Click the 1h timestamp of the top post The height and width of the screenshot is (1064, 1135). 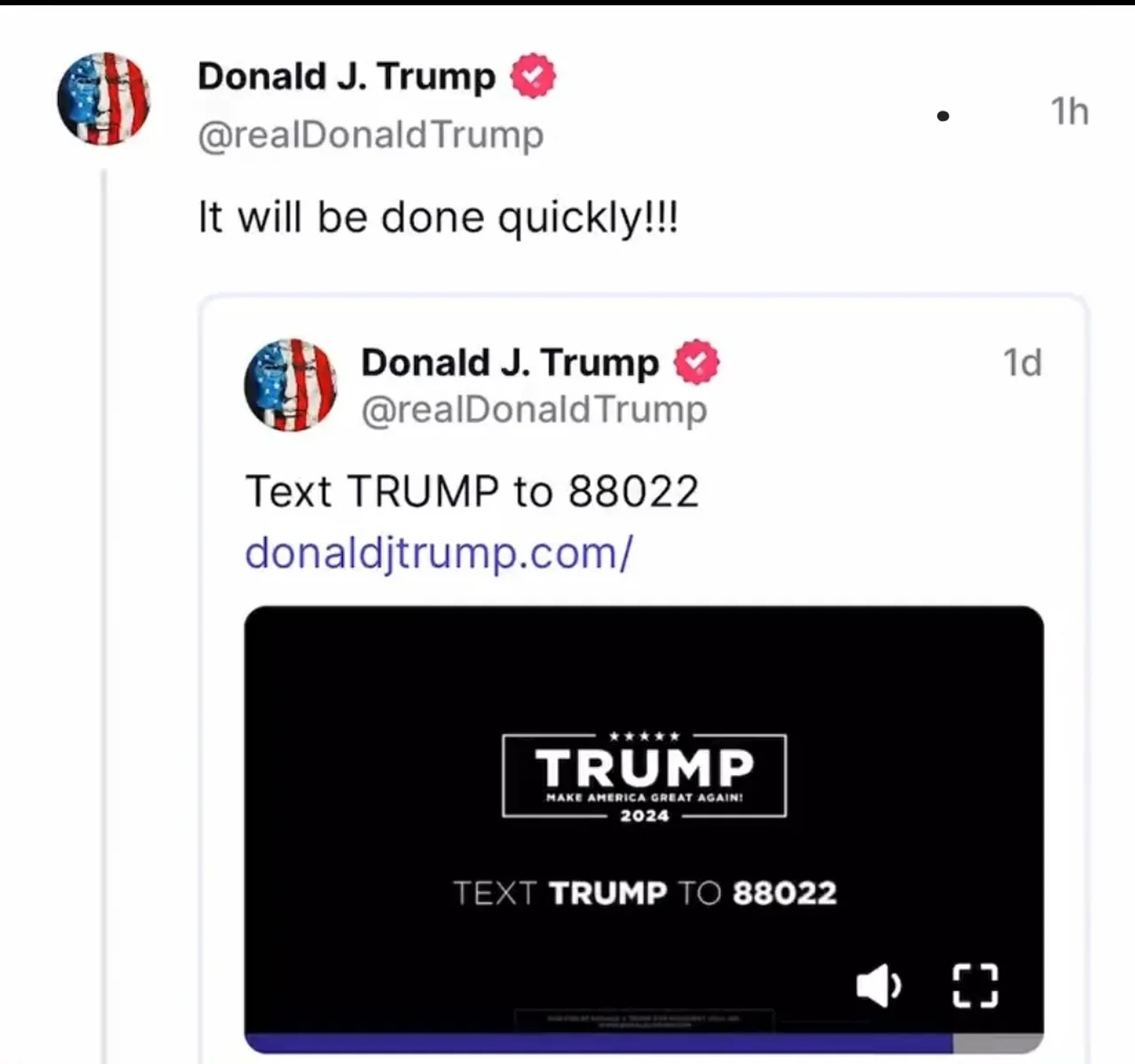[x=1069, y=112]
